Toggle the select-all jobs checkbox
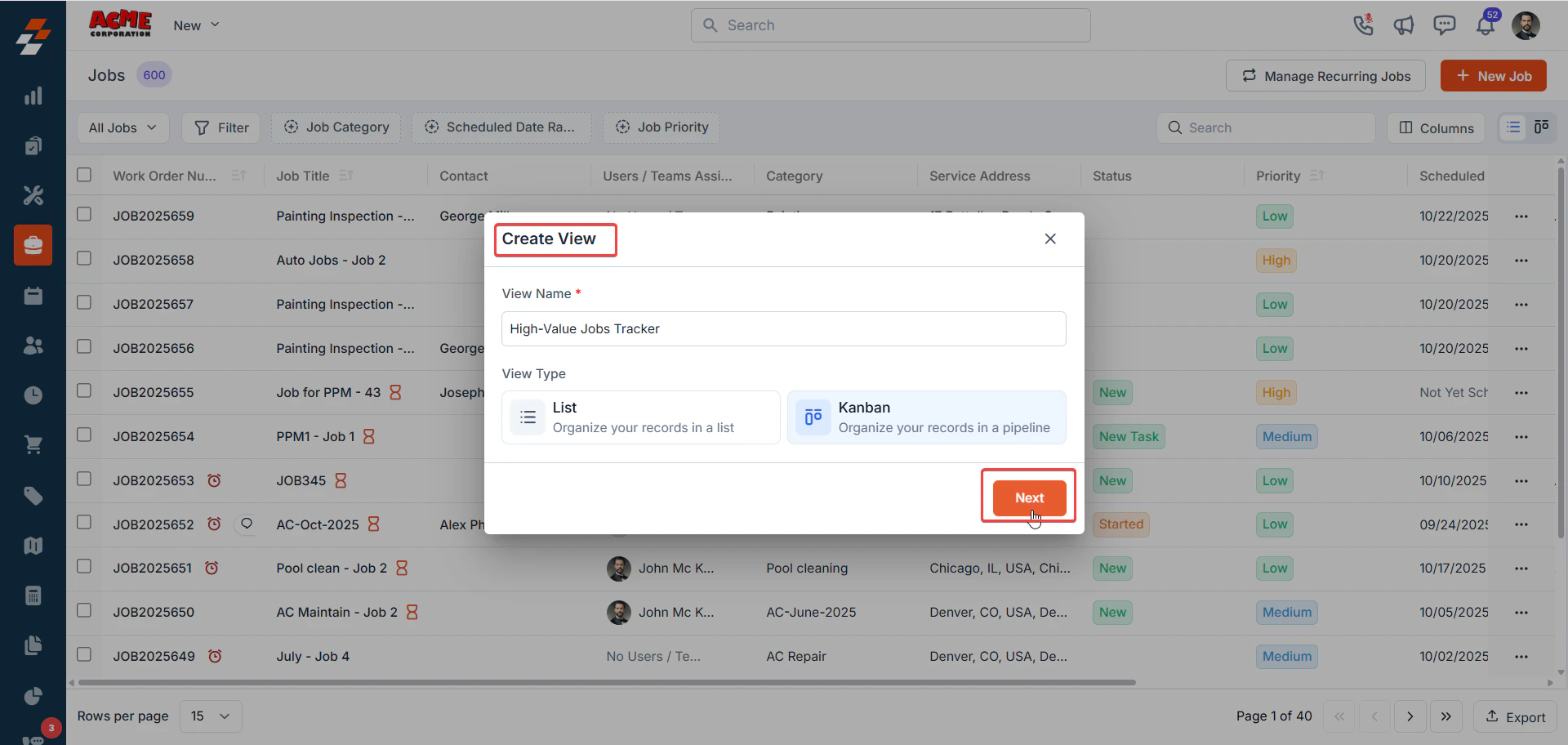The image size is (1568, 745). pyautogui.click(x=84, y=175)
